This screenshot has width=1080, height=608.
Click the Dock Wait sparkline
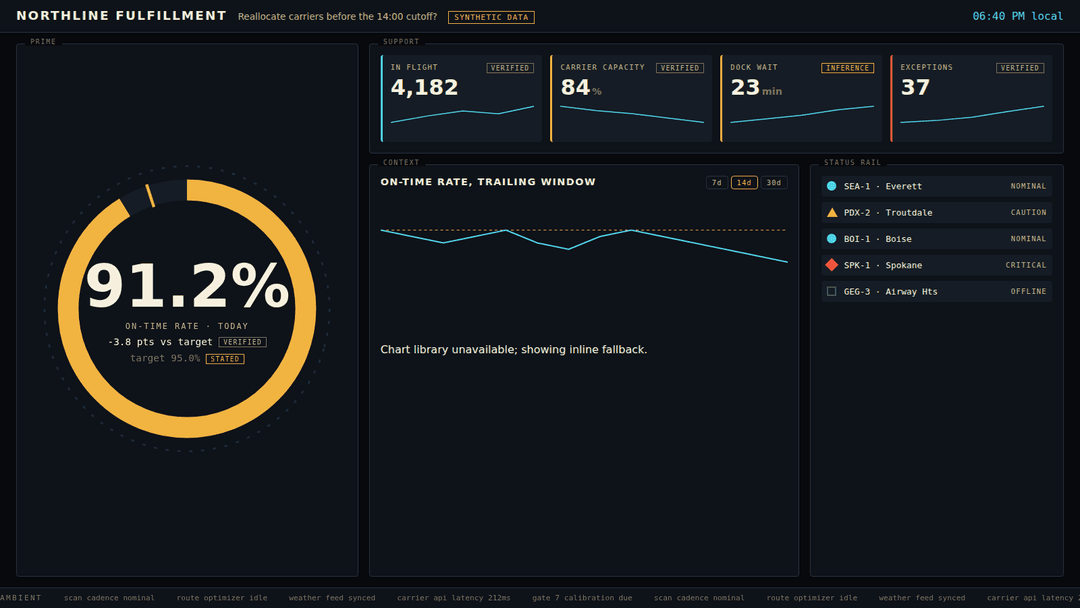point(802,114)
